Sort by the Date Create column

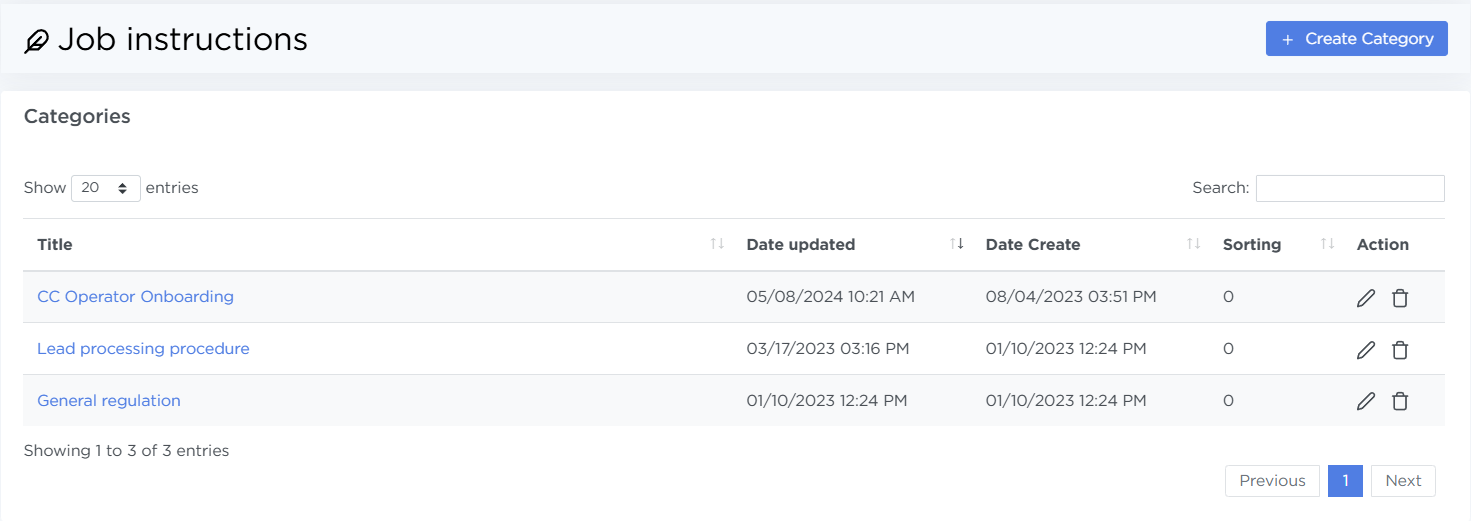1193,244
